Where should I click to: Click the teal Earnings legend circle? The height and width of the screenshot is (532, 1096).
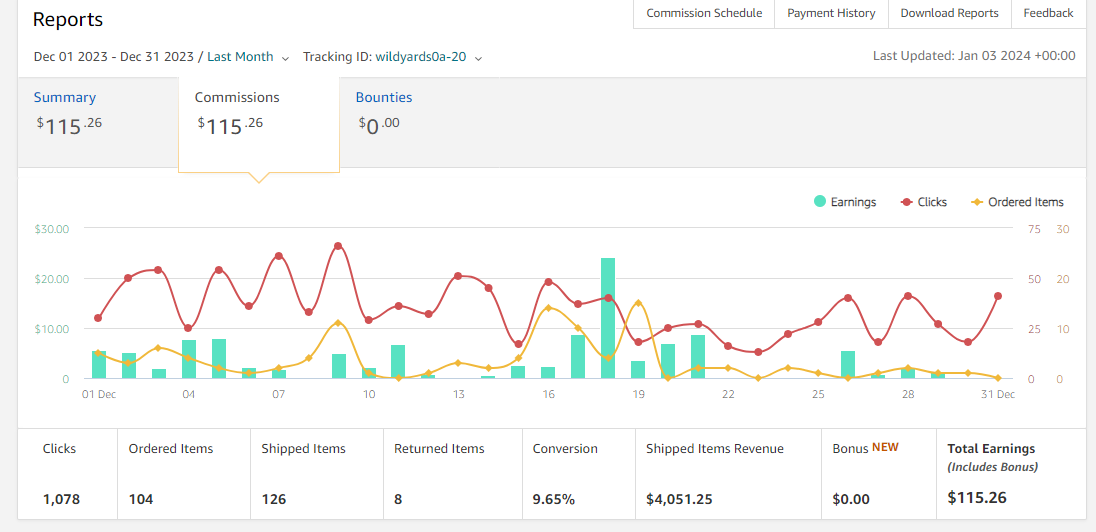[820, 201]
